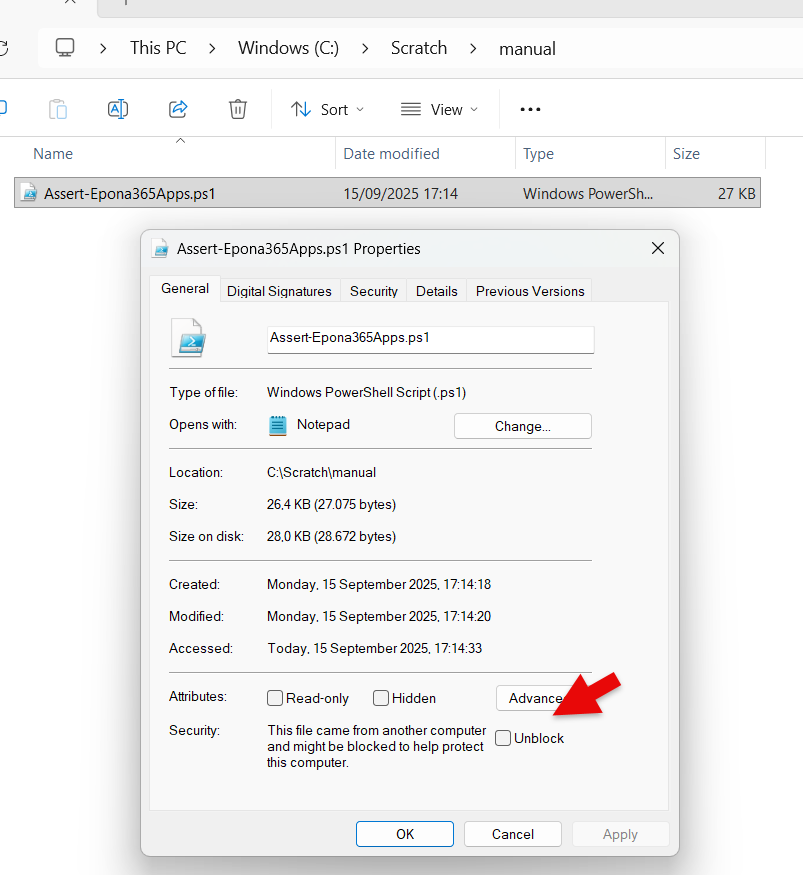Confirm the dialog with OK
This screenshot has width=803, height=875.
(x=404, y=834)
